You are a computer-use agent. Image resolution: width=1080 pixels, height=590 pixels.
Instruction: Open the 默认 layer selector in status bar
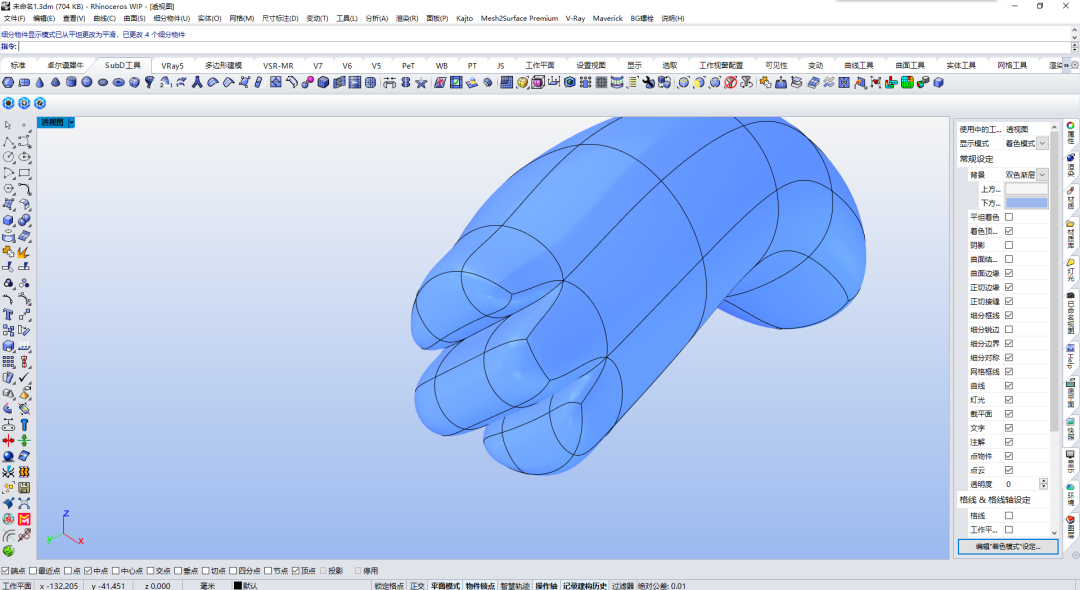pyautogui.click(x=246, y=586)
